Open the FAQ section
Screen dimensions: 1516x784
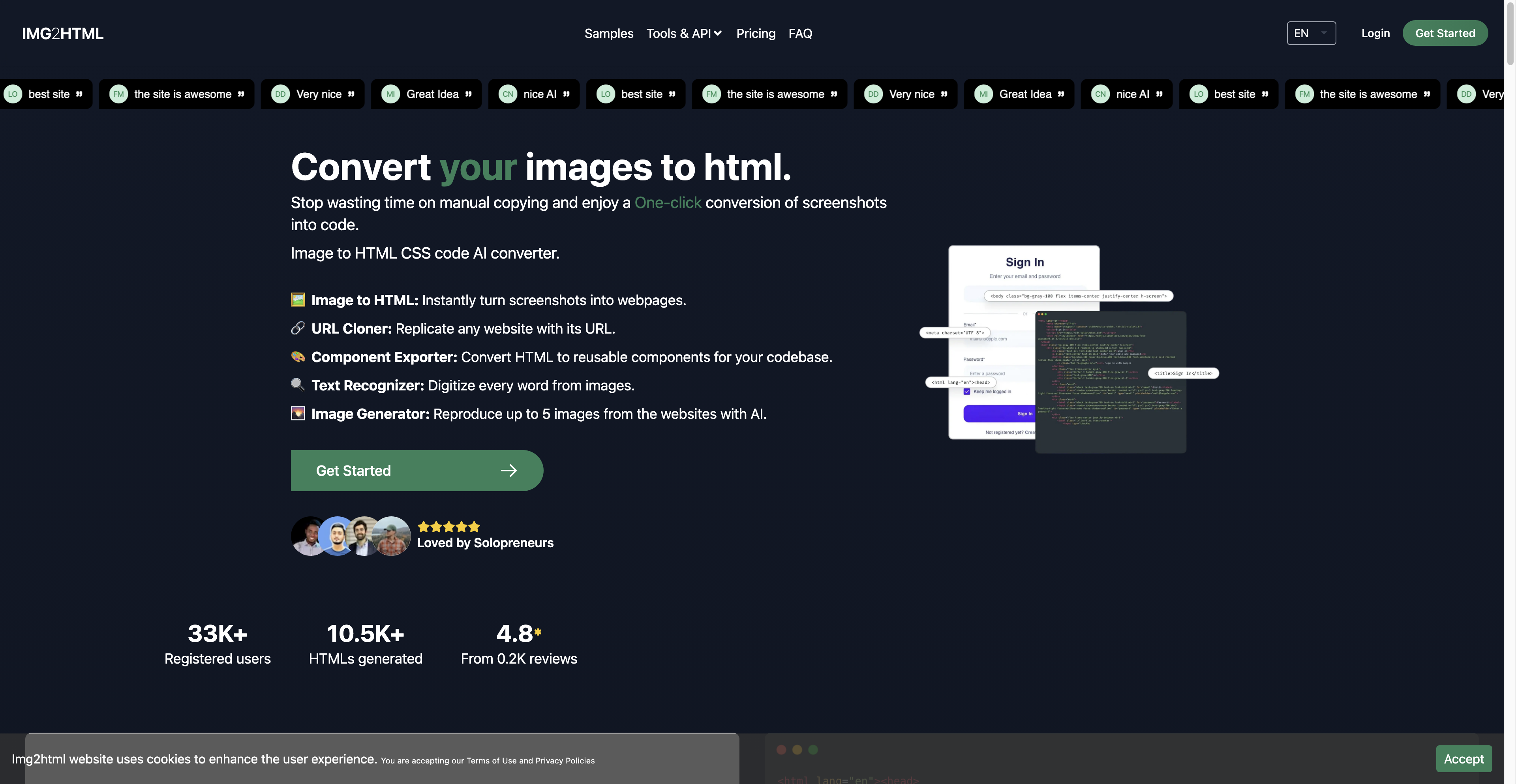(x=800, y=34)
